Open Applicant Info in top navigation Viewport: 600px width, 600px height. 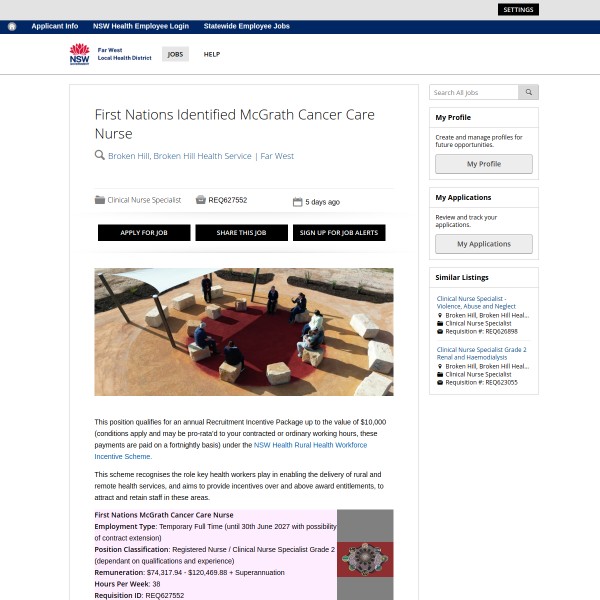(x=55, y=26)
